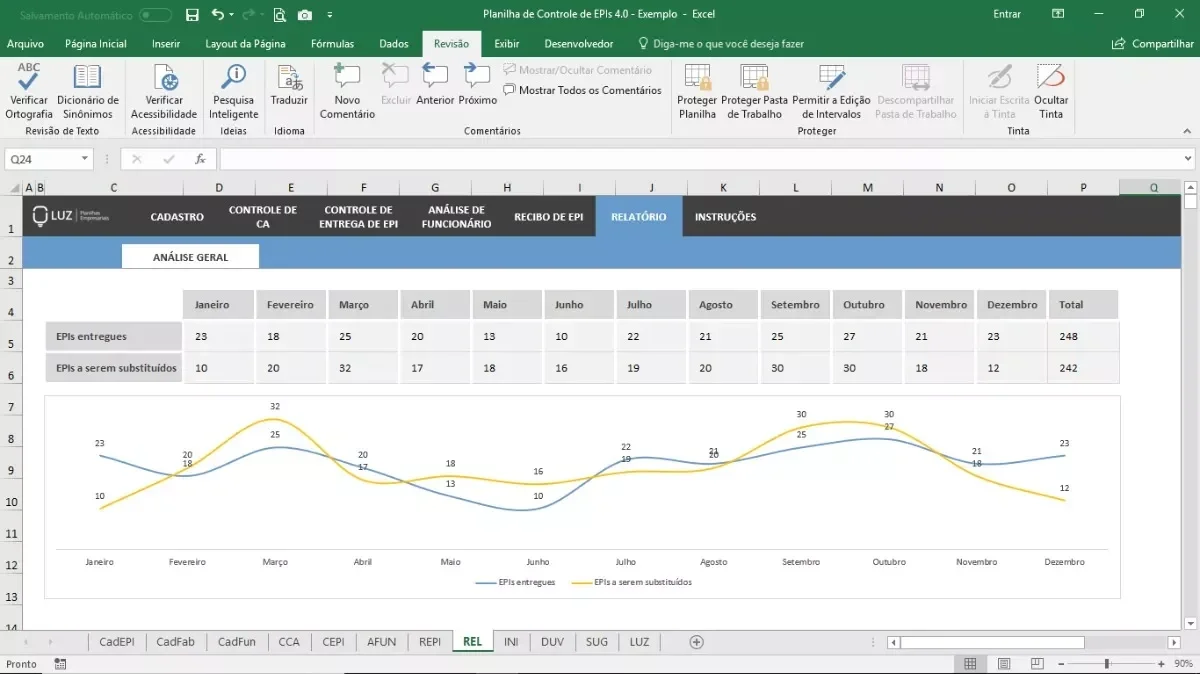Image resolution: width=1200 pixels, height=674 pixels.
Task: Insert a Novo Comentário
Action: [347, 91]
